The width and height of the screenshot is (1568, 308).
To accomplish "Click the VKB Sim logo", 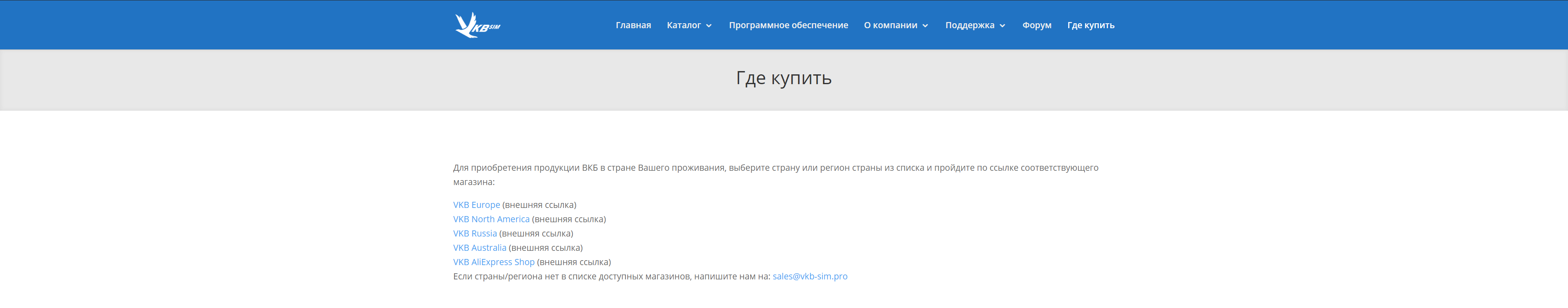I will click(x=478, y=25).
